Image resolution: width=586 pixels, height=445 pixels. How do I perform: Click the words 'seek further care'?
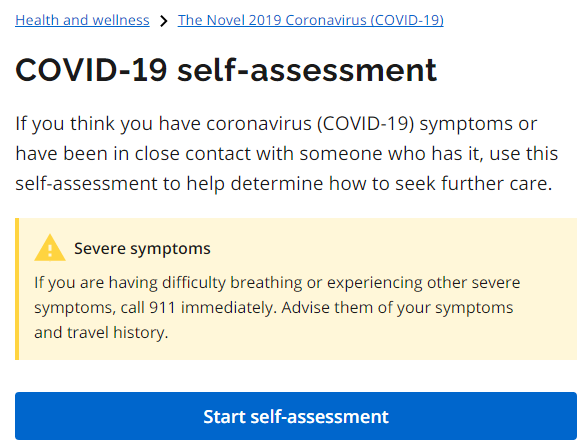tap(474, 184)
